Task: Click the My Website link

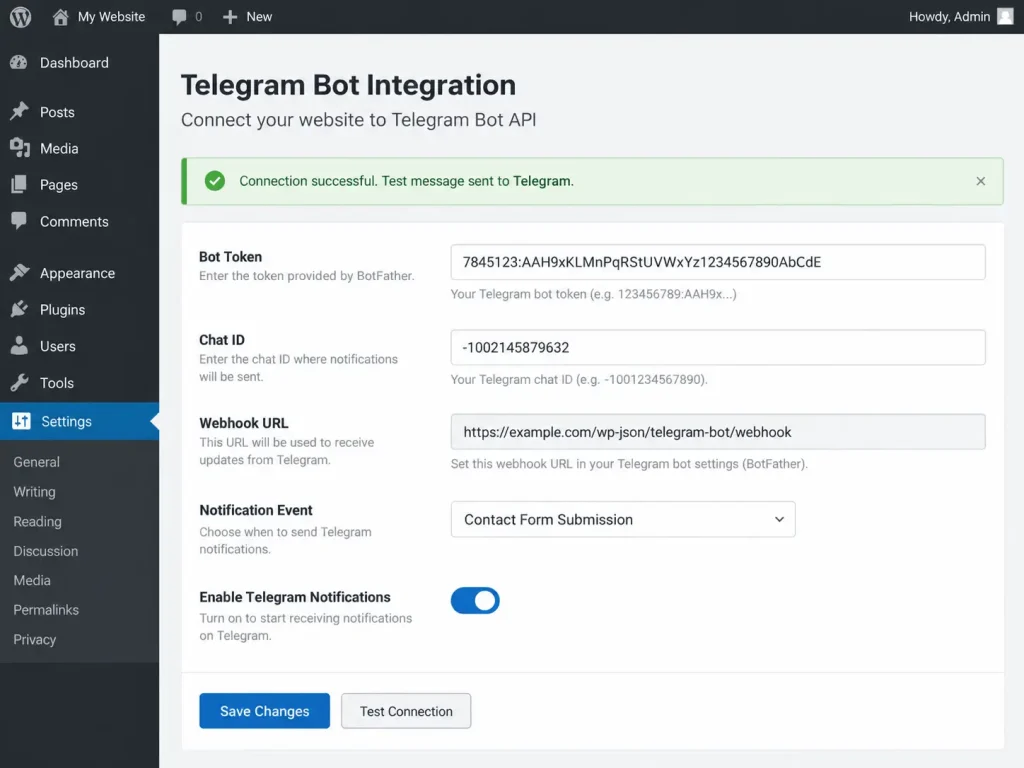Action: coord(111,17)
